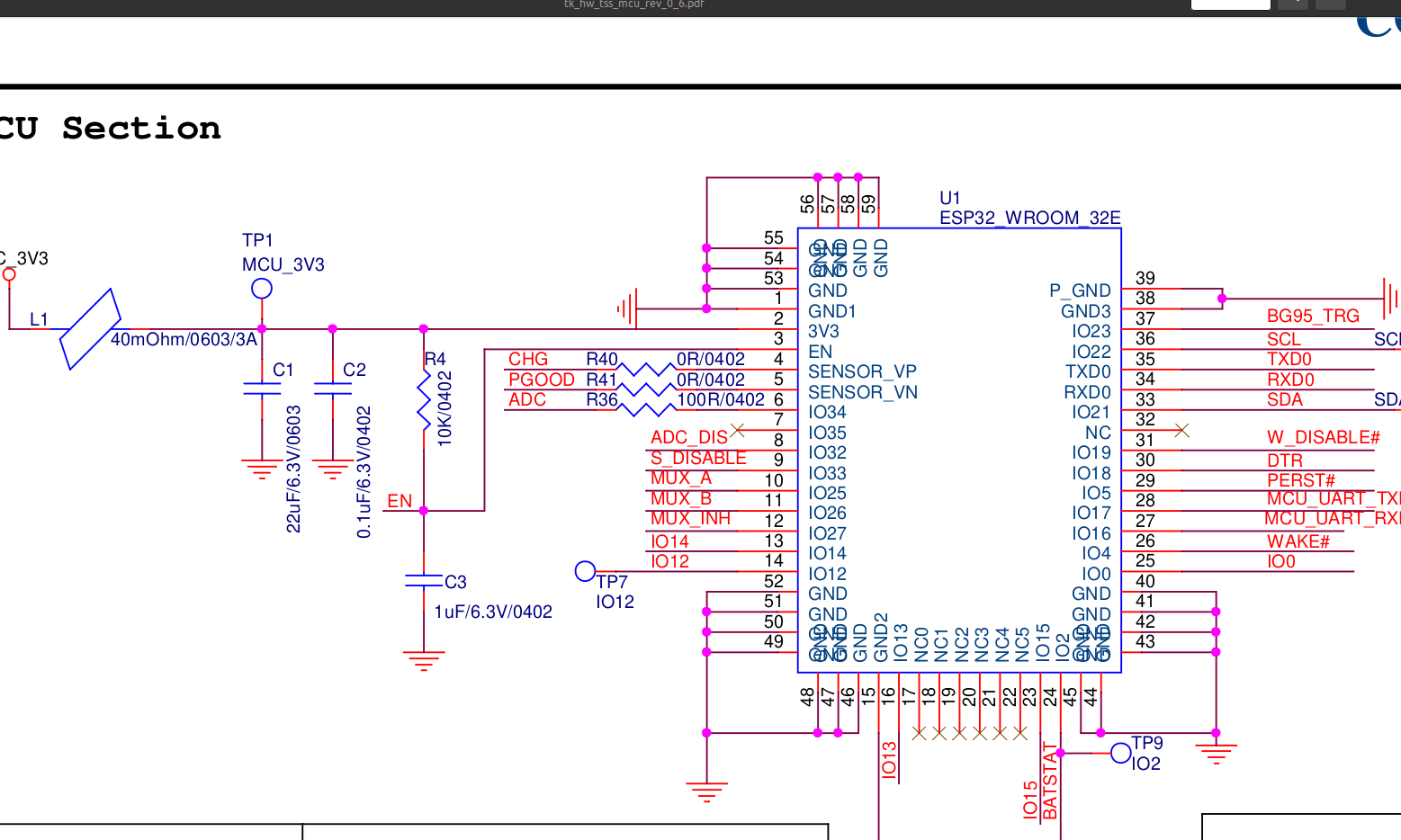Select the C3 capacitor designator
The height and width of the screenshot is (840, 1401).
[455, 582]
